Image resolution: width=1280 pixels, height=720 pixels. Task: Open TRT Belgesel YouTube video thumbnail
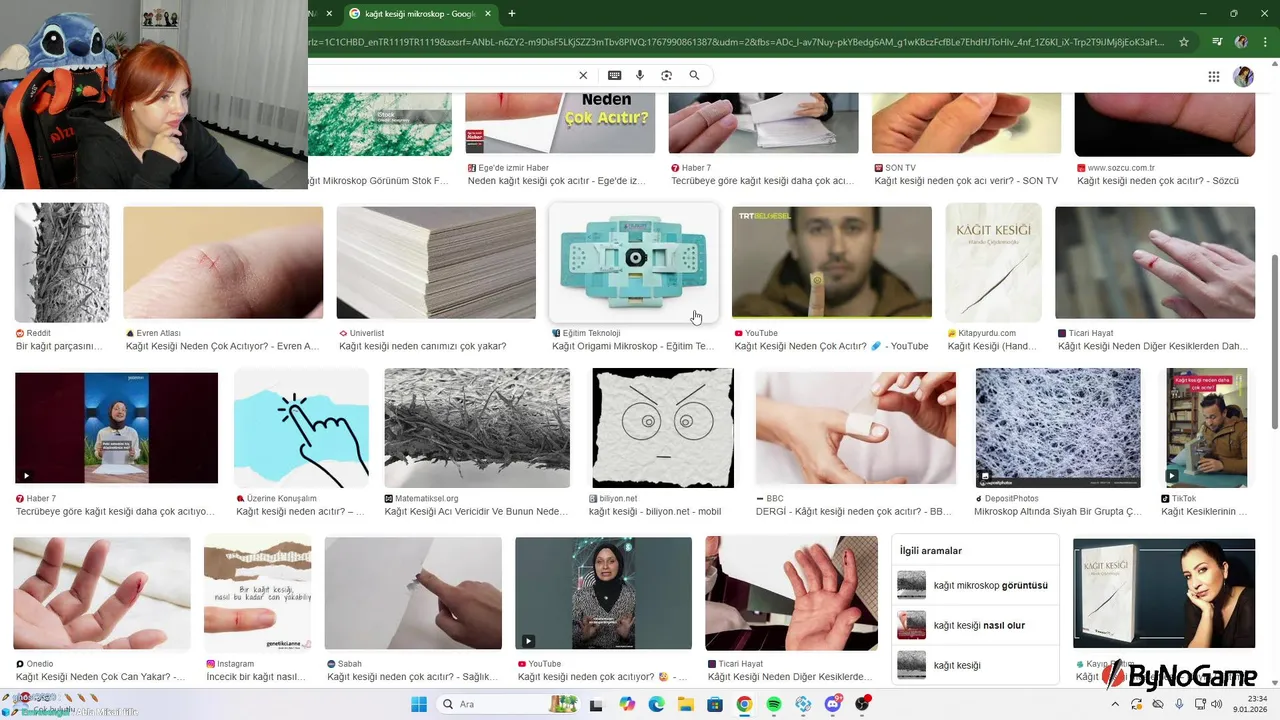[831, 262]
